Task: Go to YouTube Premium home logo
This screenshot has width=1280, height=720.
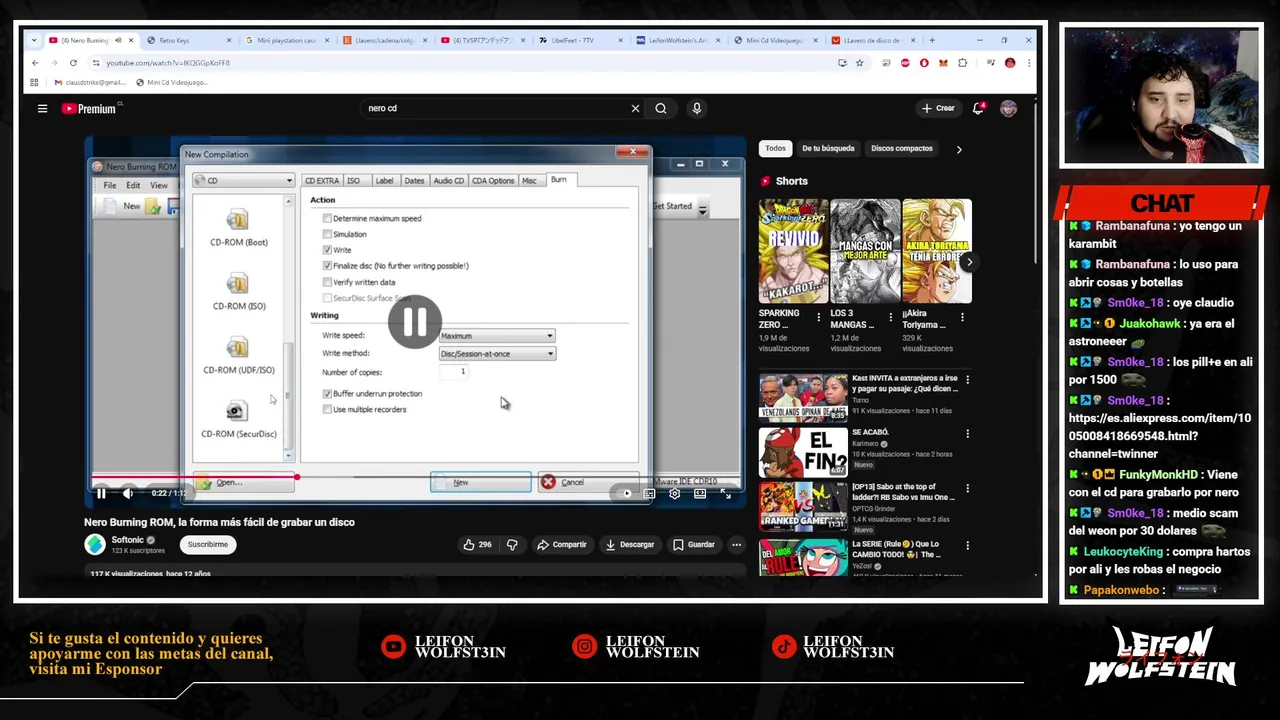Action: [x=89, y=108]
